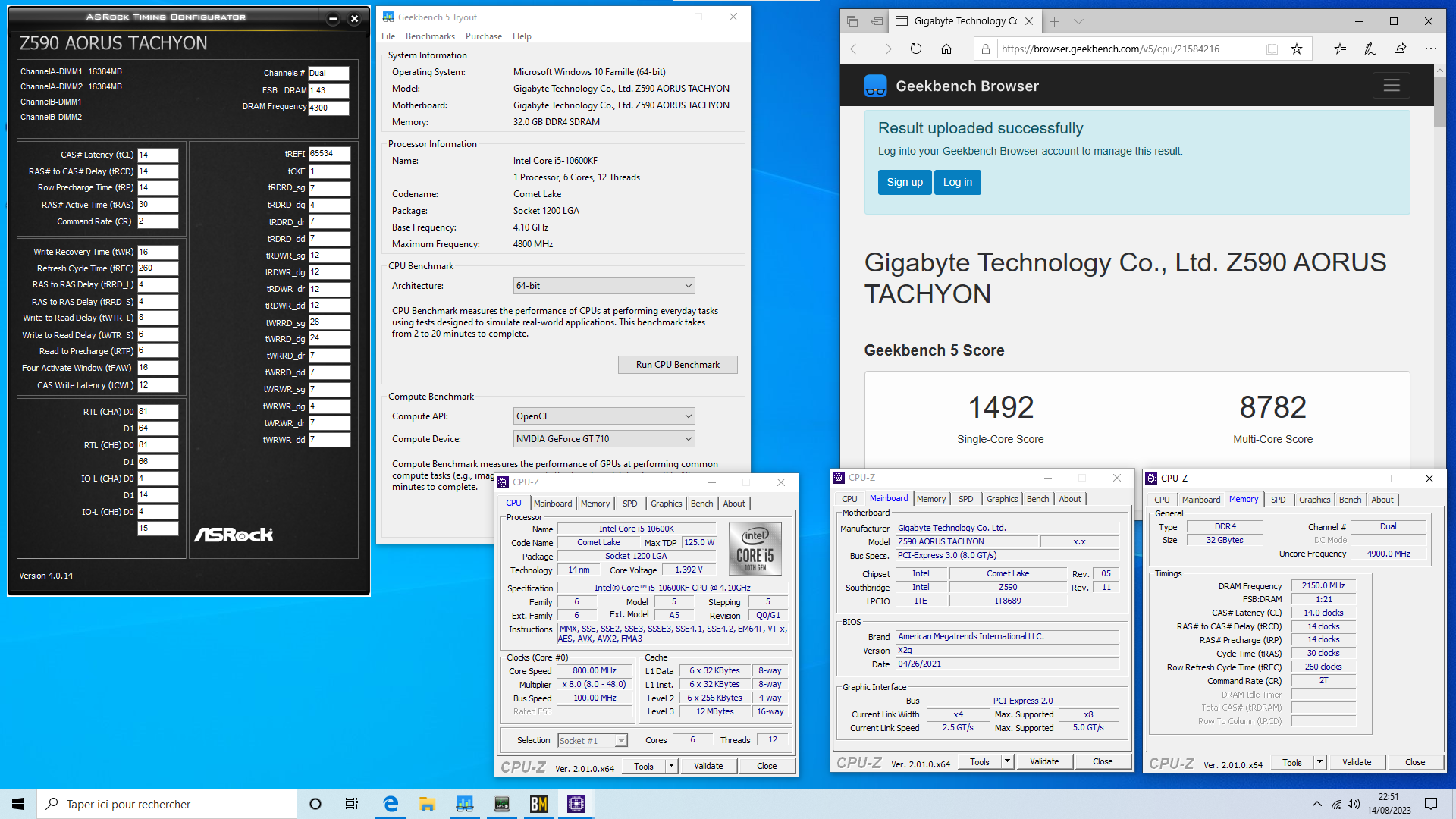
Task: Expand Compute Device GeForce GT 710 dropdown
Action: [x=604, y=439]
